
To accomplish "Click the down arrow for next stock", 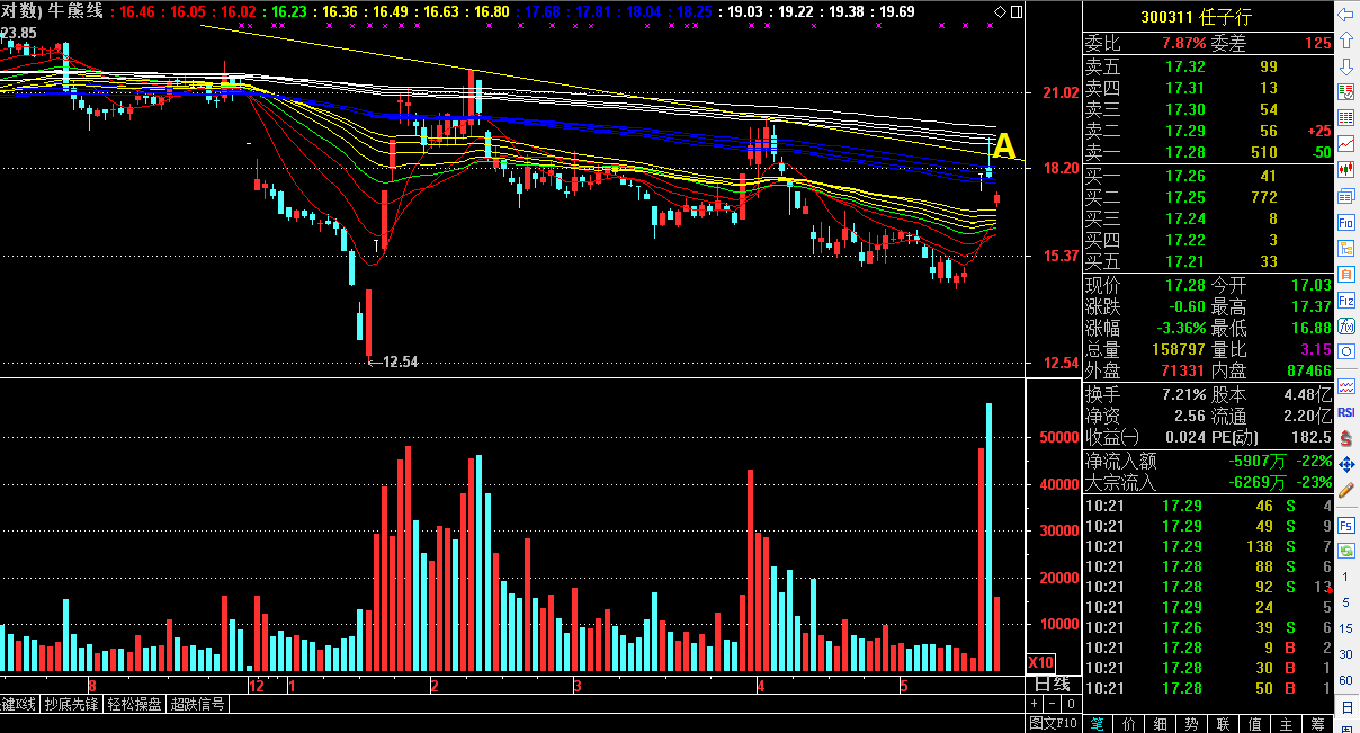I will pyautogui.click(x=1346, y=68).
